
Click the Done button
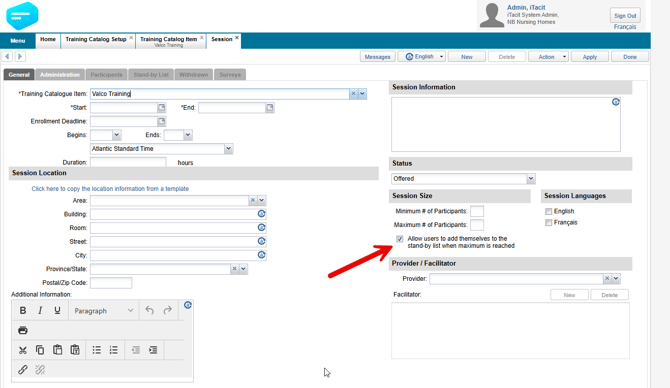click(630, 56)
